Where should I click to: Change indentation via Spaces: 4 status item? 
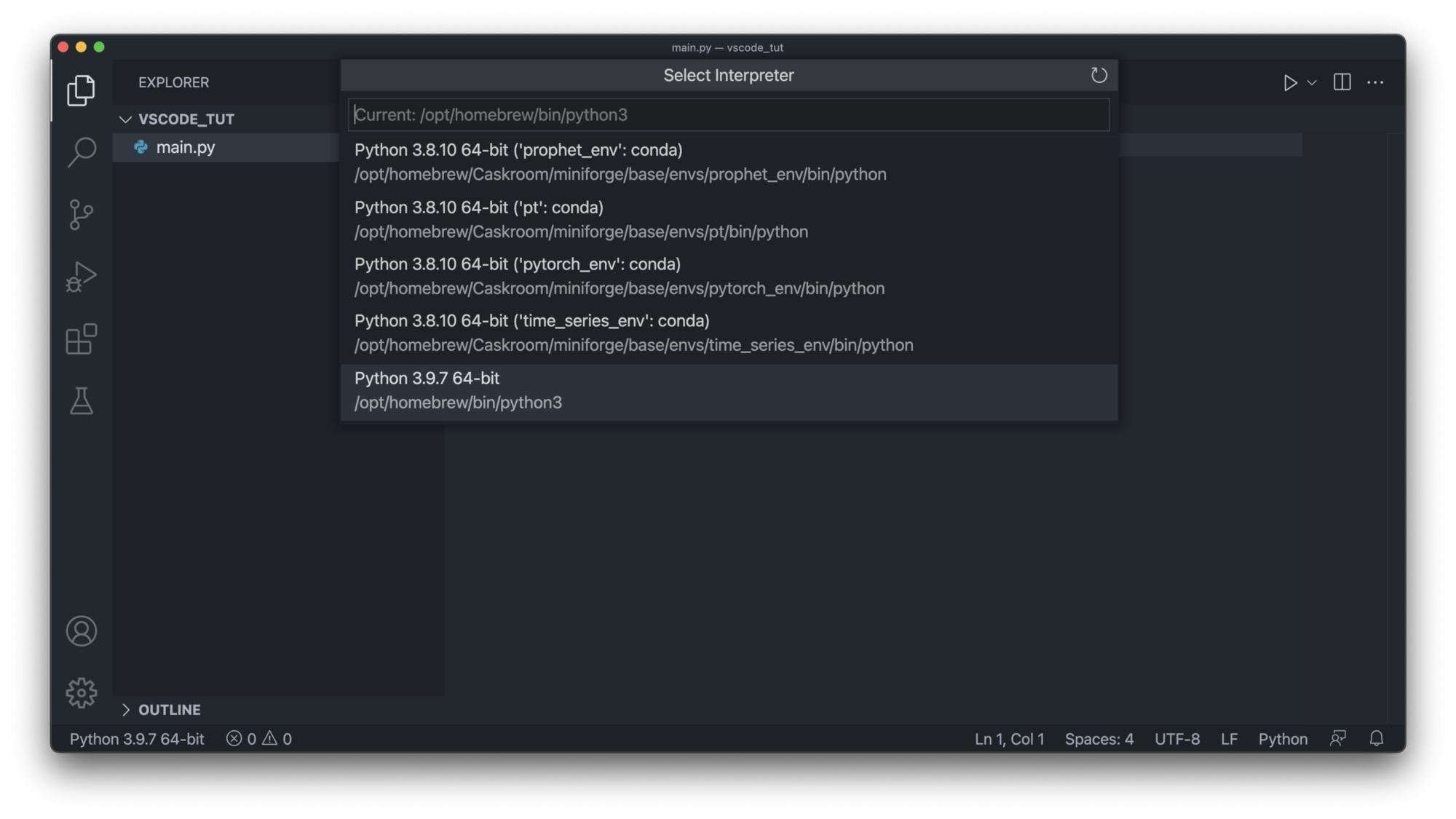point(1099,739)
